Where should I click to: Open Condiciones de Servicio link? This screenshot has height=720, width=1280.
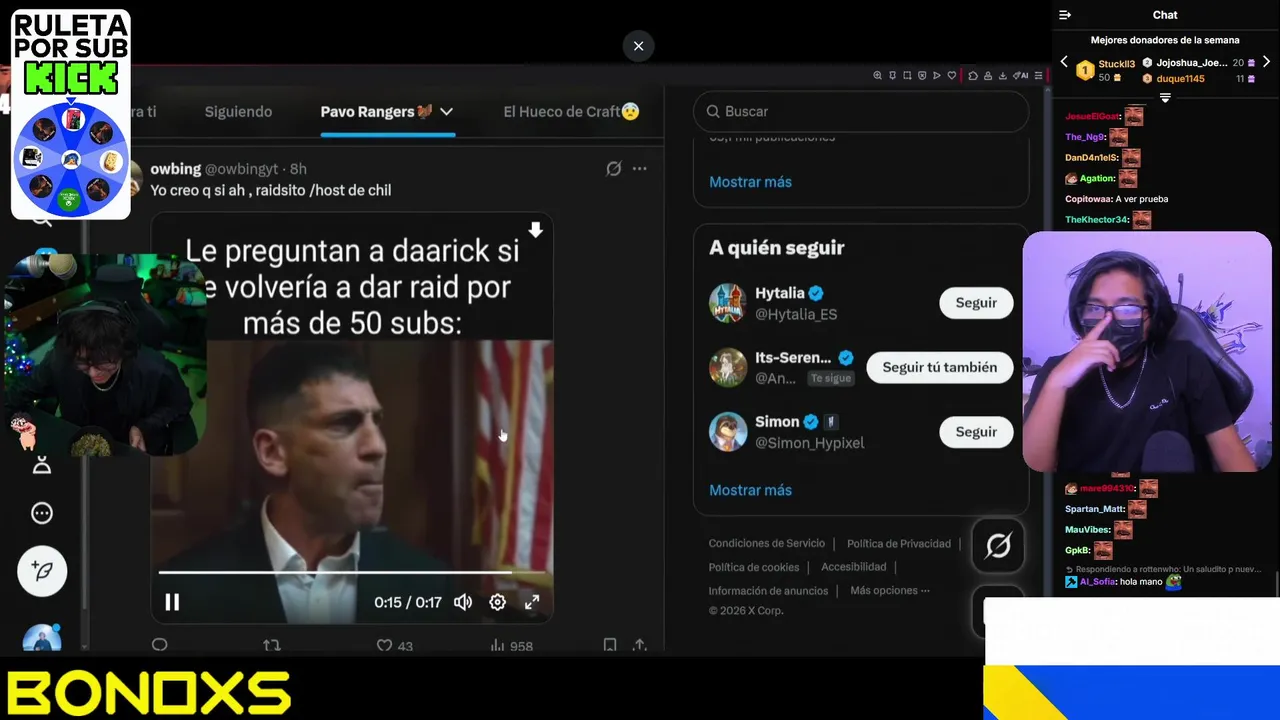pyautogui.click(x=767, y=544)
